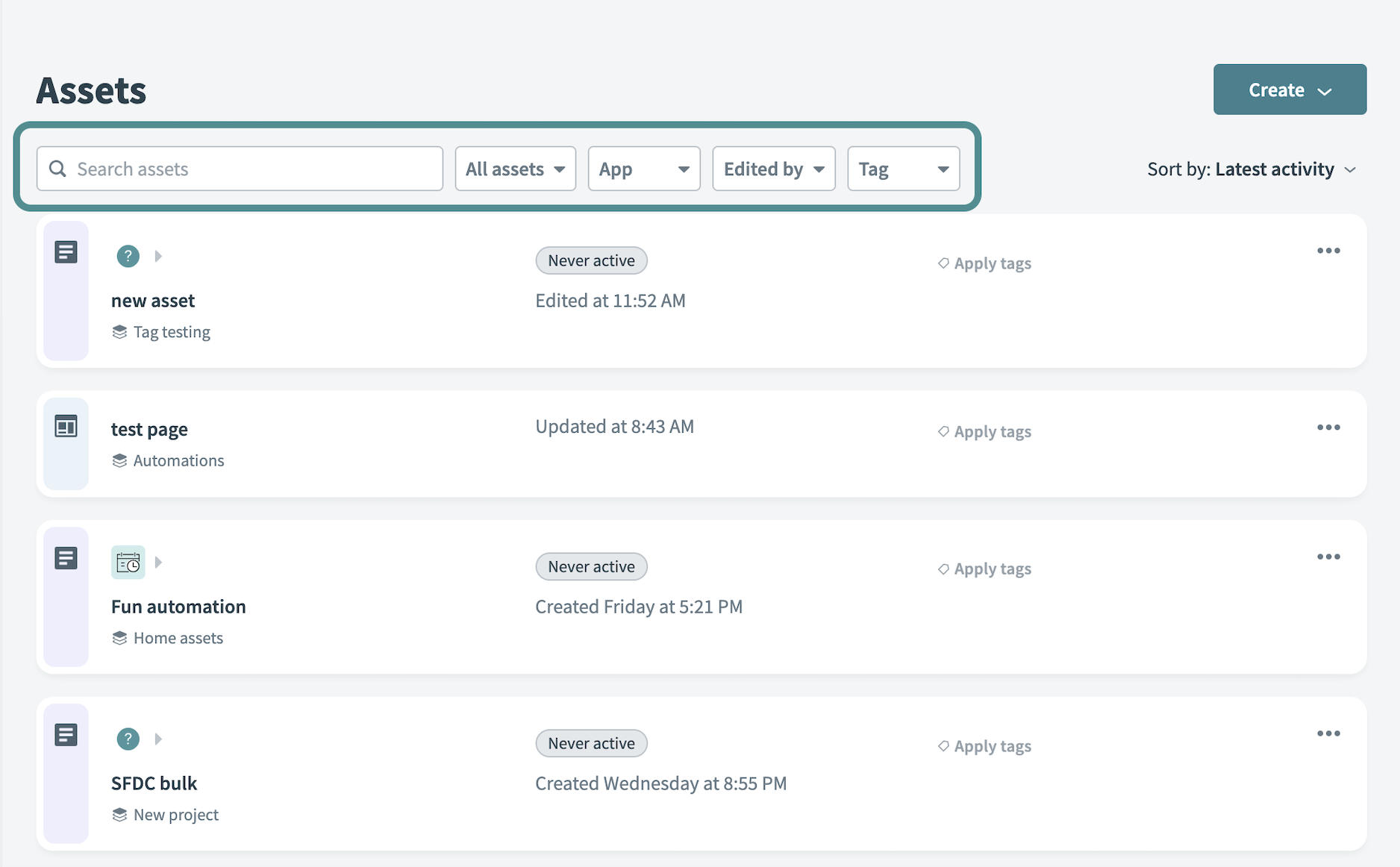The image size is (1400, 867).
Task: Open the Create dropdown menu
Action: click(1289, 90)
